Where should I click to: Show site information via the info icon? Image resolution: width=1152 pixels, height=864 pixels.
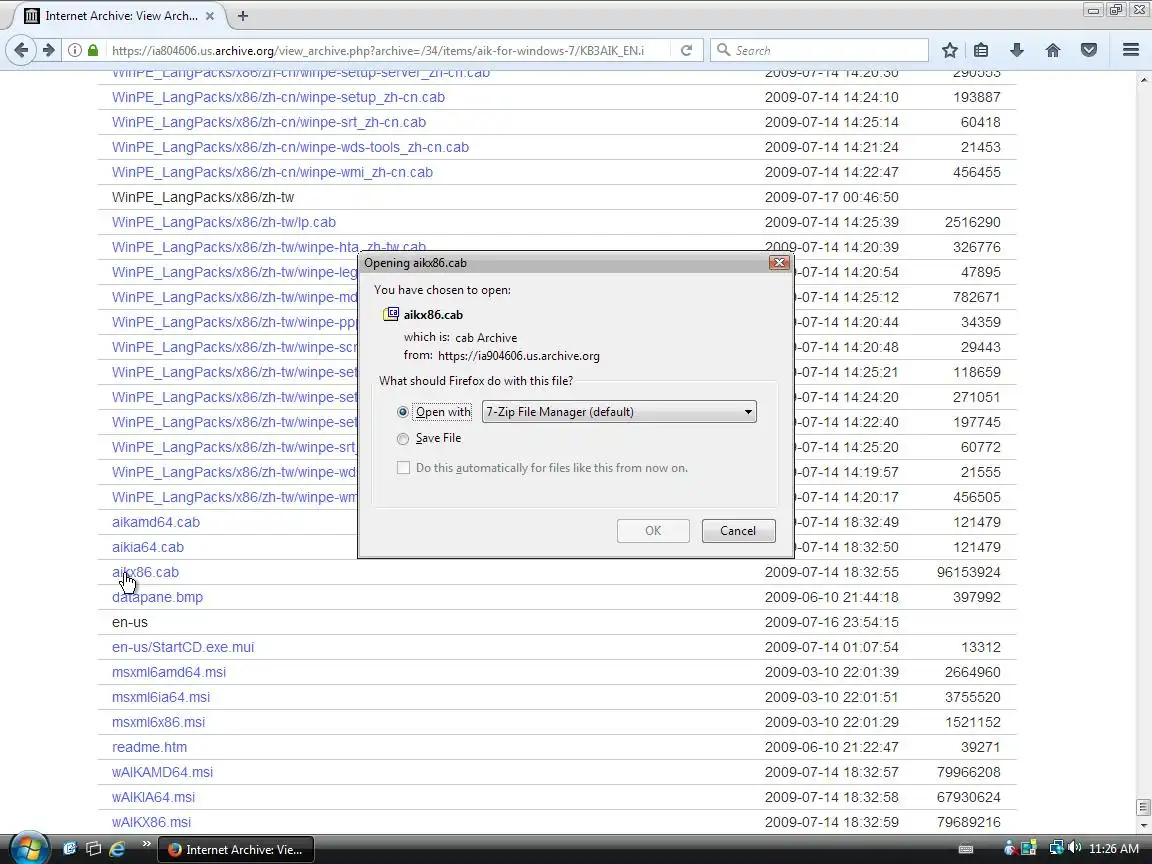74,50
